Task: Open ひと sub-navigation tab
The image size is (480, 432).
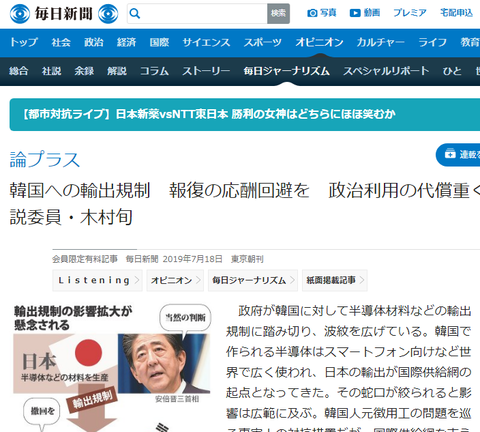Action: [x=452, y=71]
